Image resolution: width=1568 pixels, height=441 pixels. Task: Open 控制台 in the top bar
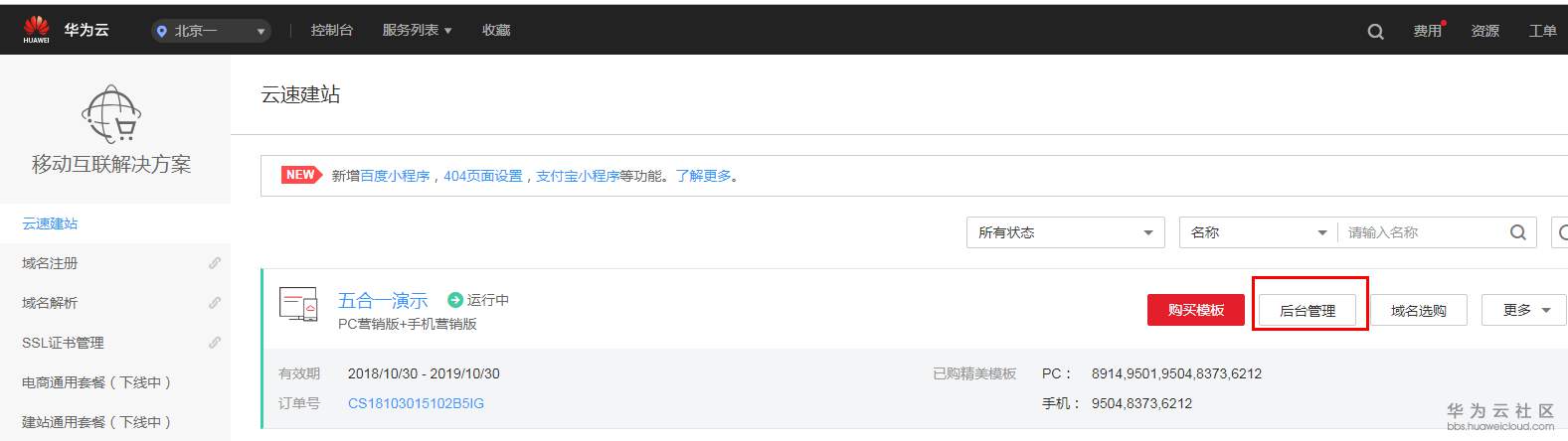pyautogui.click(x=331, y=31)
